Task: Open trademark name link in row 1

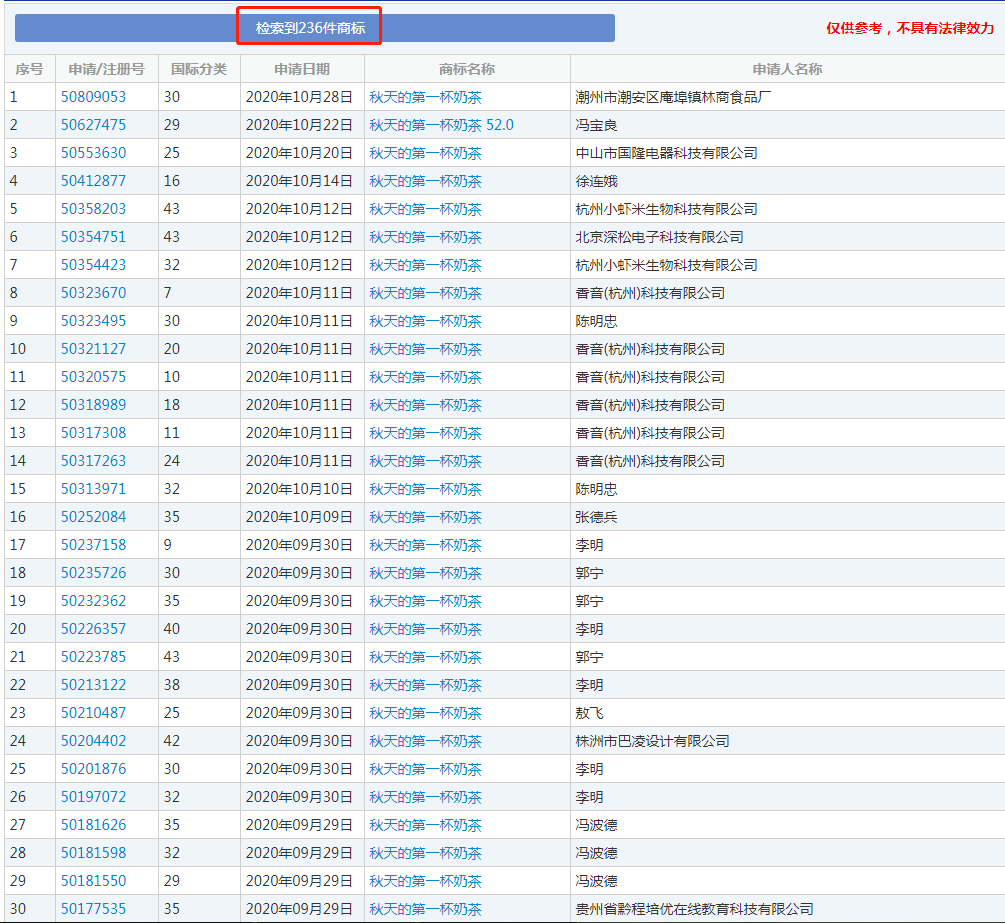Action: pos(425,97)
